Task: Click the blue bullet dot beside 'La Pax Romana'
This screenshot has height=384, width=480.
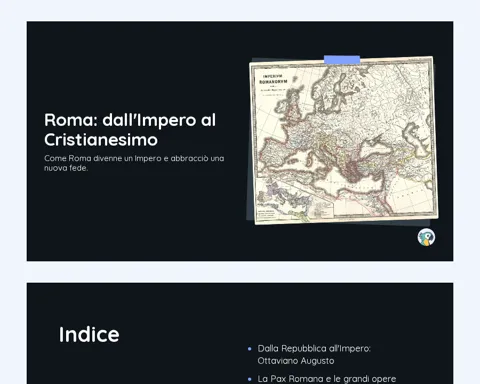Action: [x=250, y=379]
